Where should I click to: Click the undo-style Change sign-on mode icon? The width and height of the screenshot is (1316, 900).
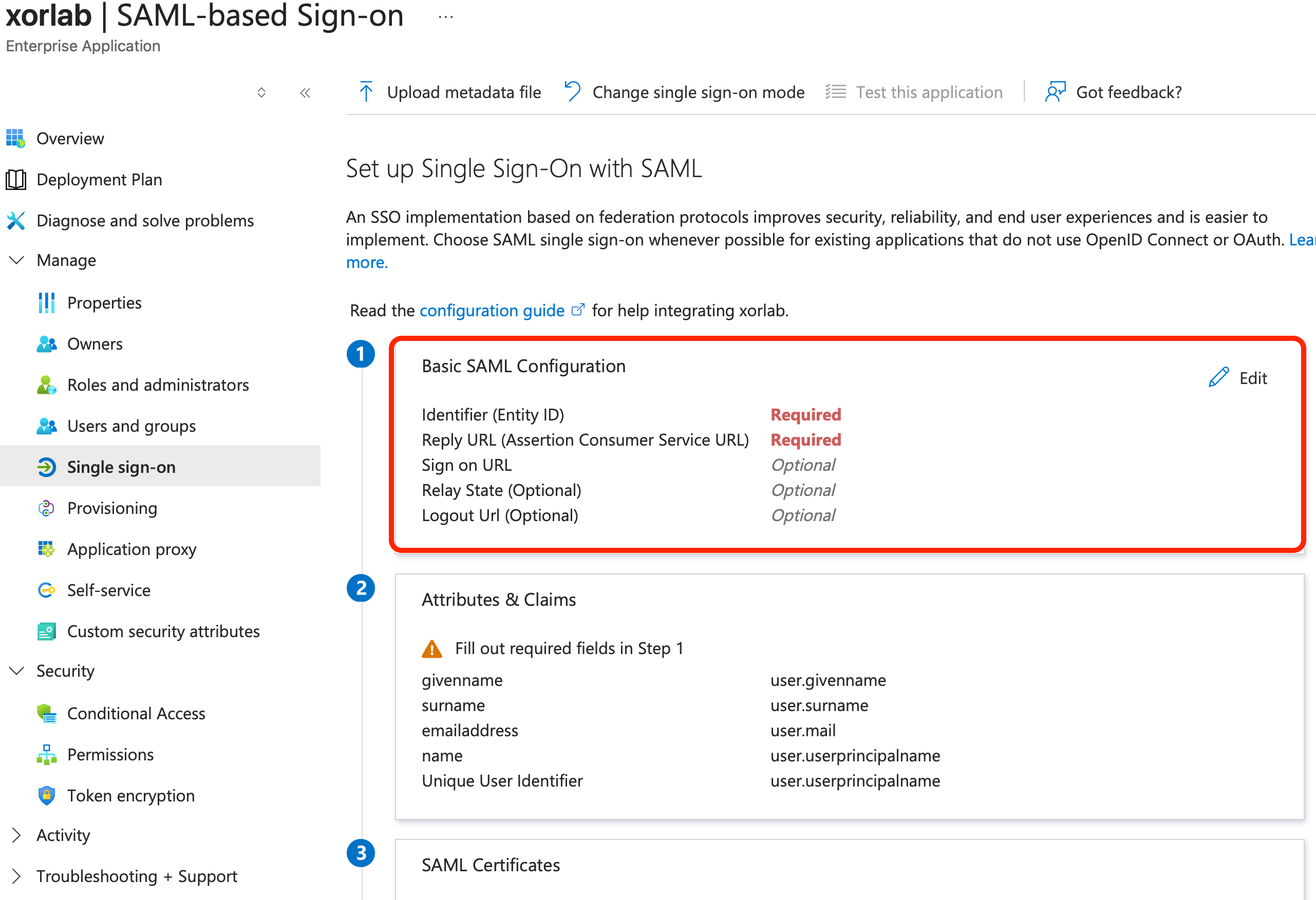(x=573, y=92)
